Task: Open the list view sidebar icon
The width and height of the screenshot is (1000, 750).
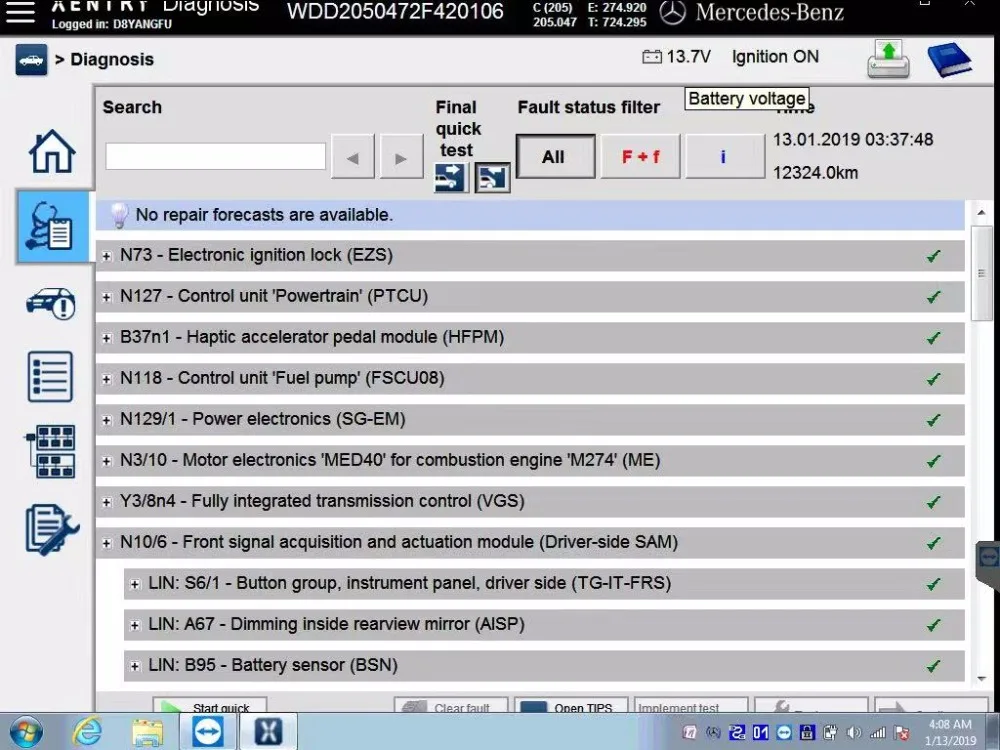Action: [50, 376]
